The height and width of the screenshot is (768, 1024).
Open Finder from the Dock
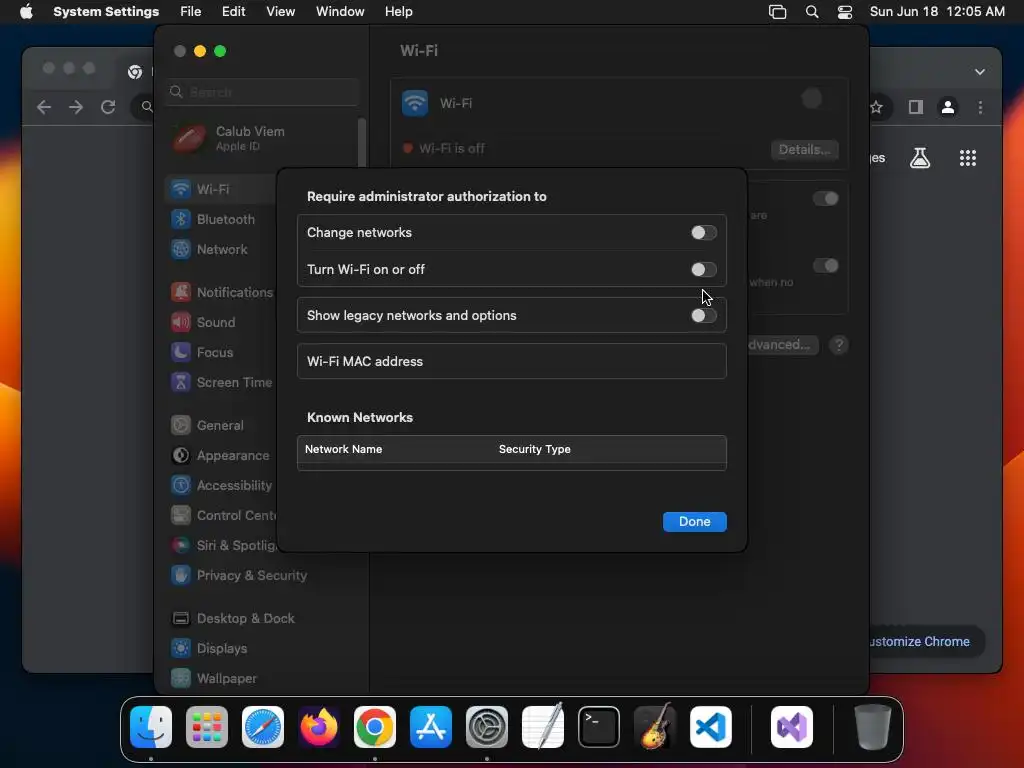coord(151,727)
